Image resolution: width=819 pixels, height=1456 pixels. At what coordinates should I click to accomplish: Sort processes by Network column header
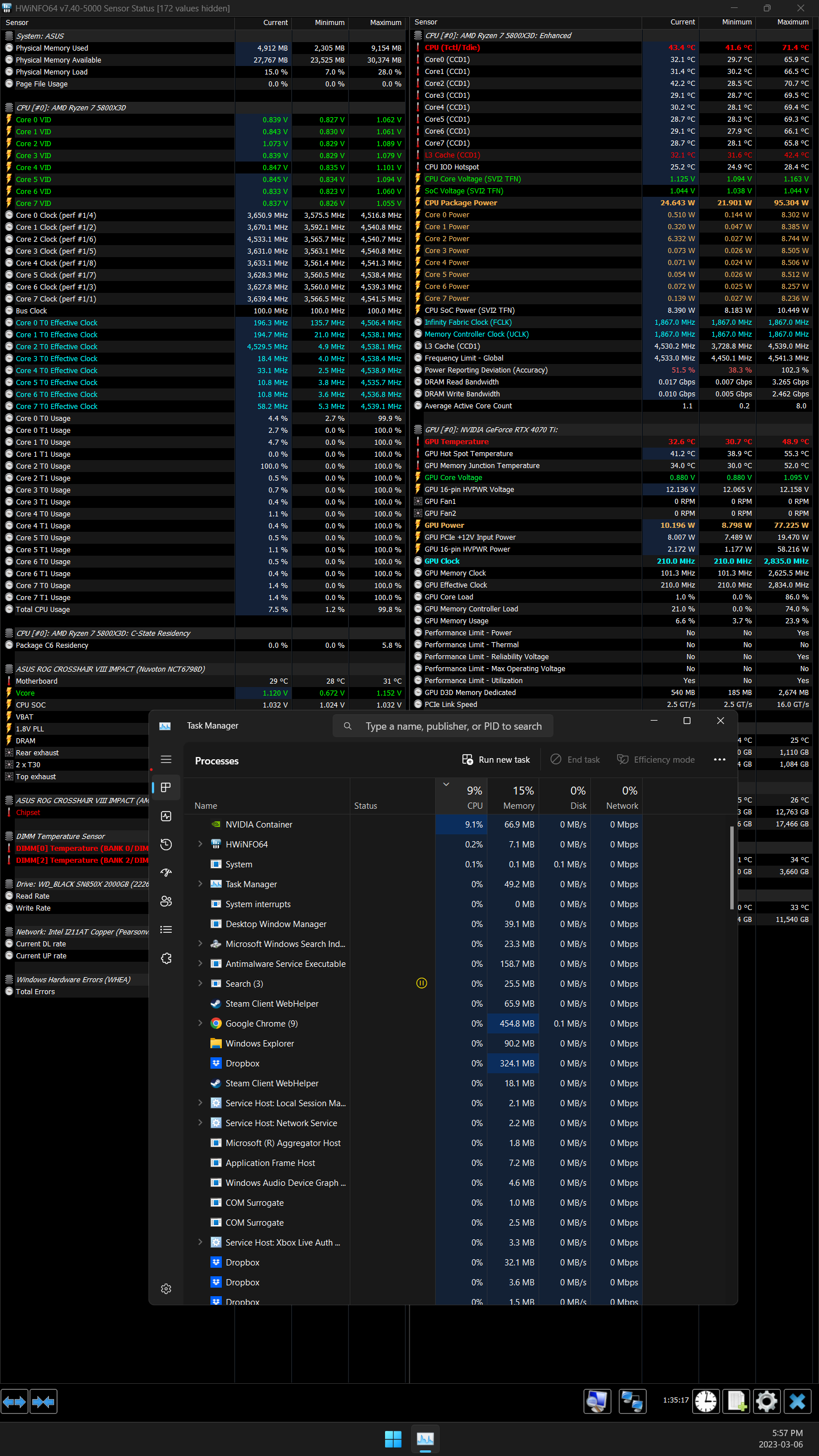coord(617,796)
